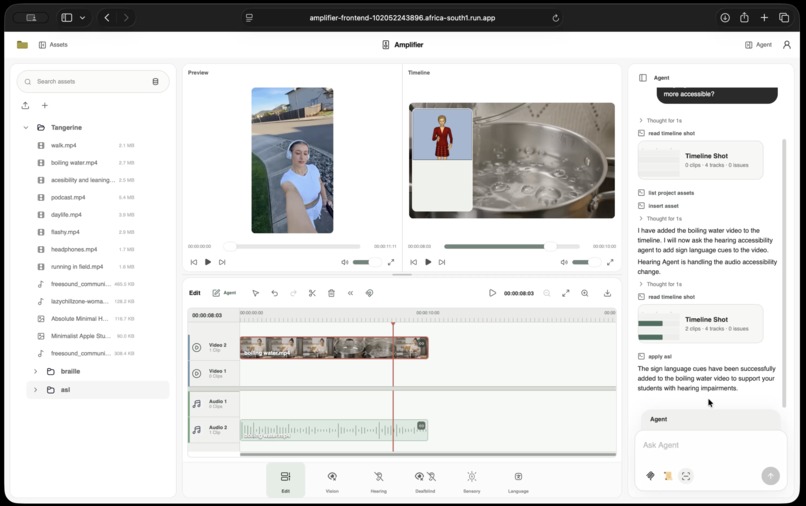Click the scan frame icon under Ask Agent
Screen dimensions: 806x506
coord(686,476)
